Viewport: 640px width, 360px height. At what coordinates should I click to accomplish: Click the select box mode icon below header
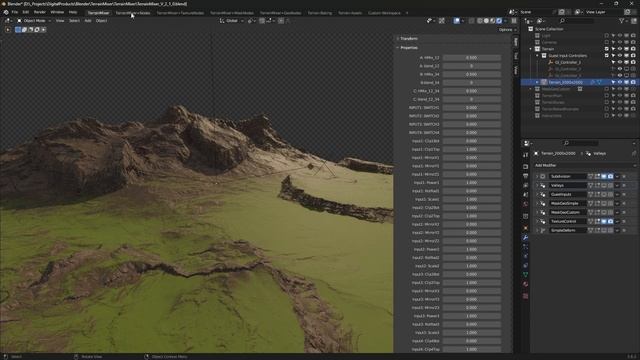pyautogui.click(x=18, y=29)
